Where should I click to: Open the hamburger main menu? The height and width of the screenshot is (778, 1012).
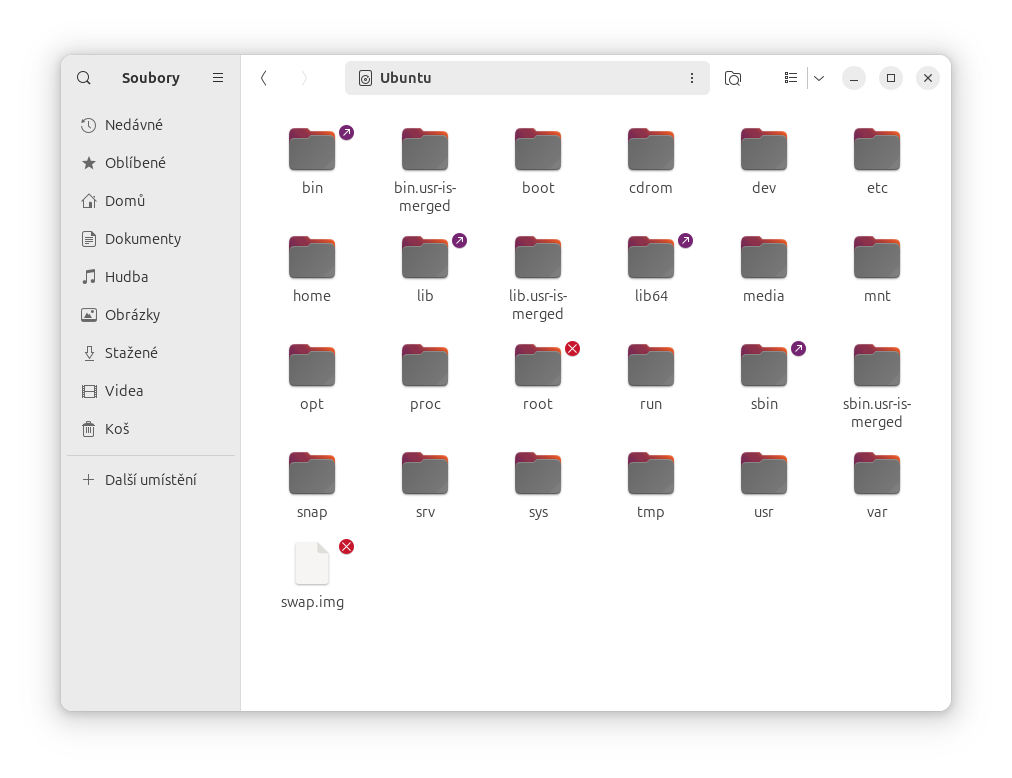coord(218,78)
